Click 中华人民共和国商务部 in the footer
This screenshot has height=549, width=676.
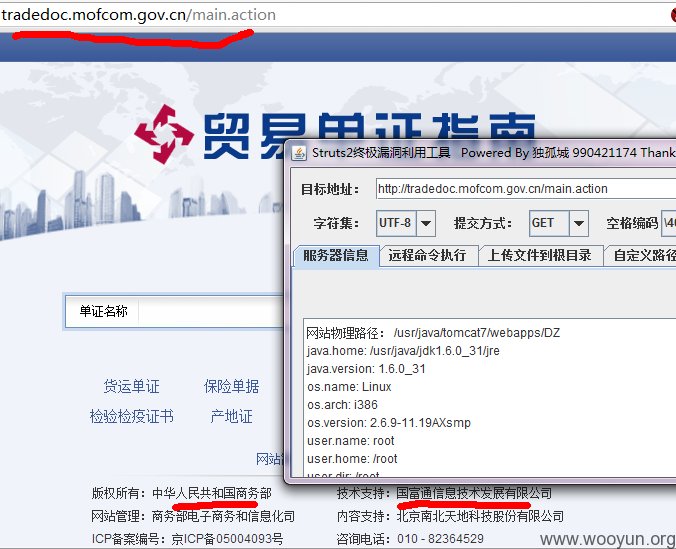pos(212,493)
